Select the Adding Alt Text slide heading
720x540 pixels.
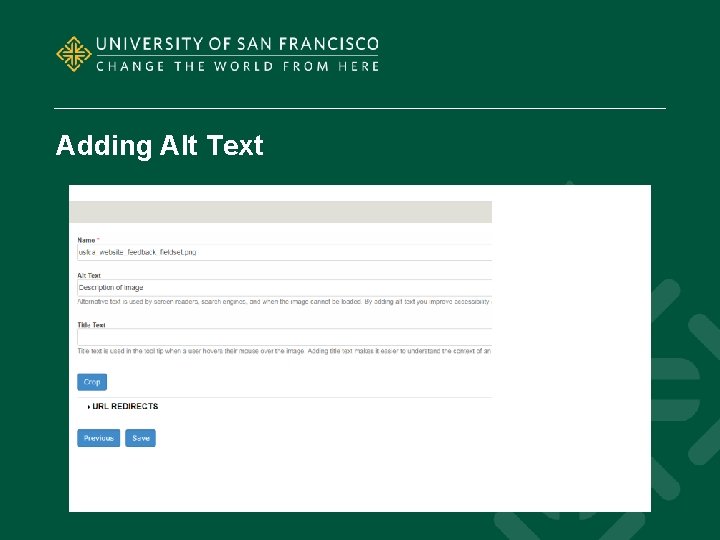click(x=159, y=146)
